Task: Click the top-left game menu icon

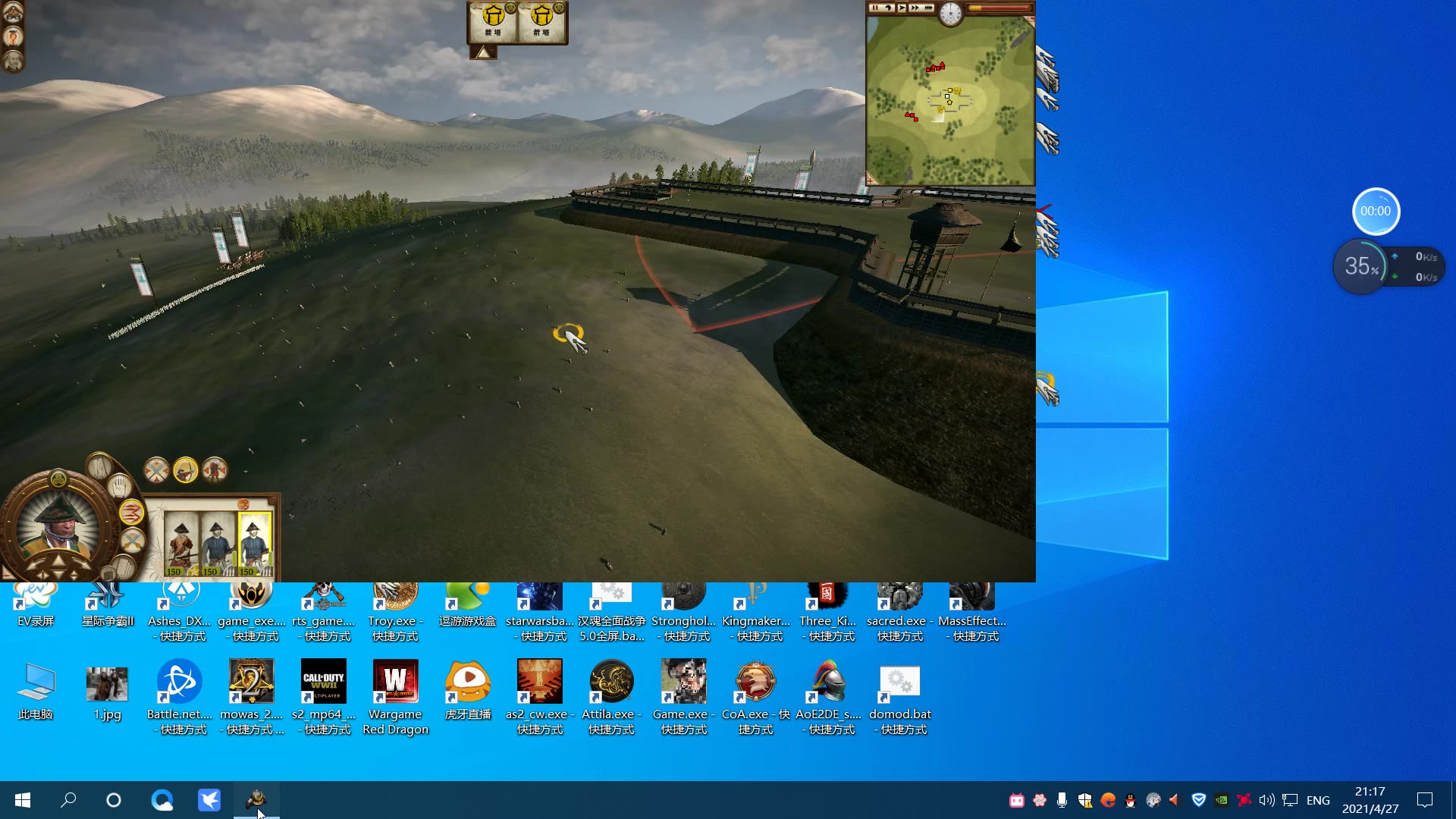Action: coord(13,11)
